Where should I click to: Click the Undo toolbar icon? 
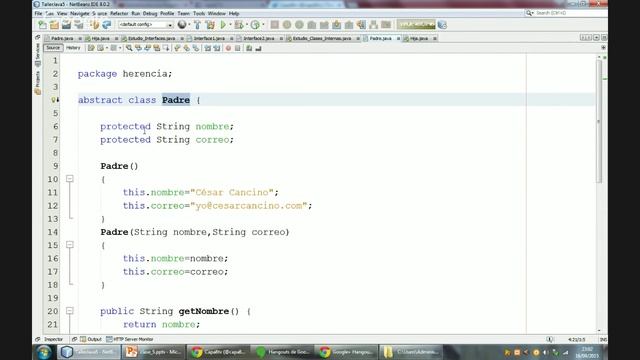tap(95, 25)
